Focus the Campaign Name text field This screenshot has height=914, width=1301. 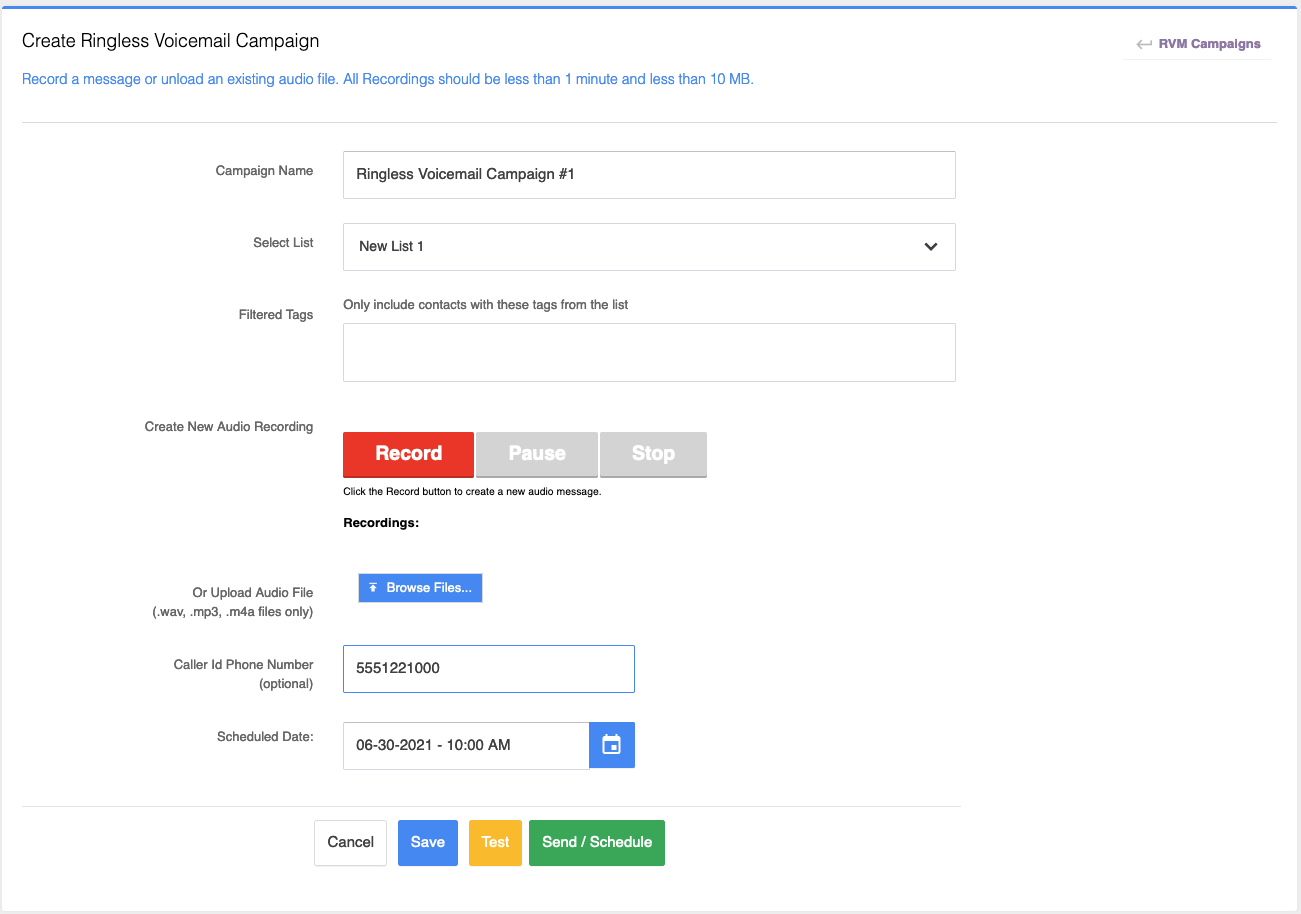coord(648,175)
